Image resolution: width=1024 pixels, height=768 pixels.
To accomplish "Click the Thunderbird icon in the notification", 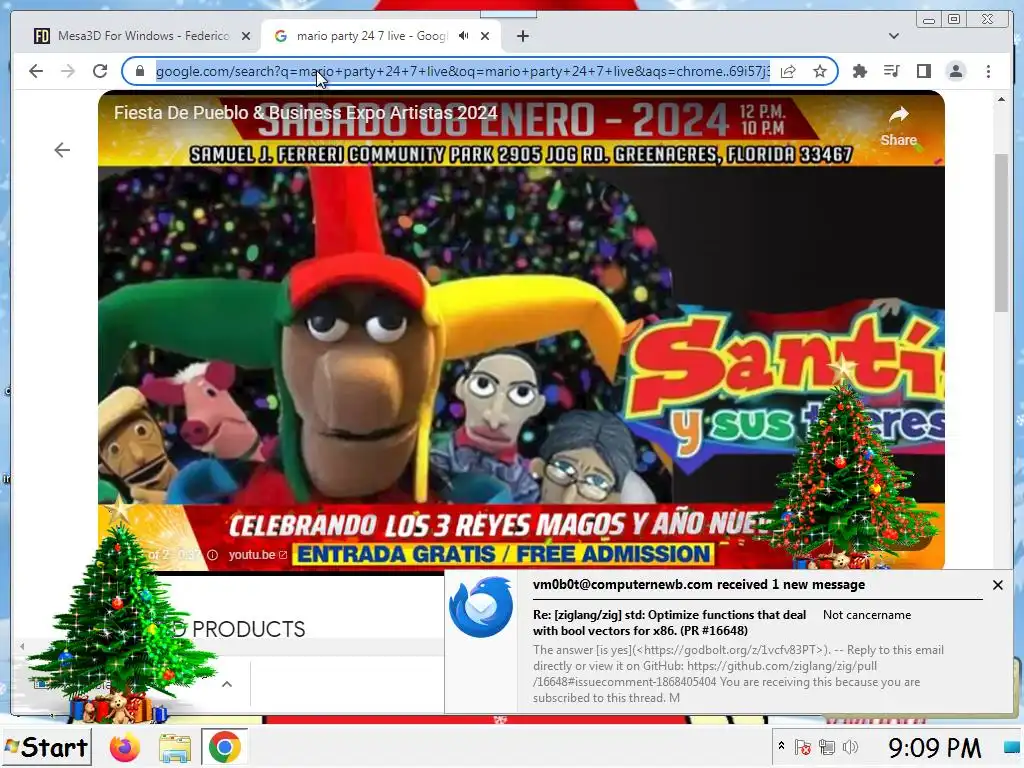I will 481,608.
